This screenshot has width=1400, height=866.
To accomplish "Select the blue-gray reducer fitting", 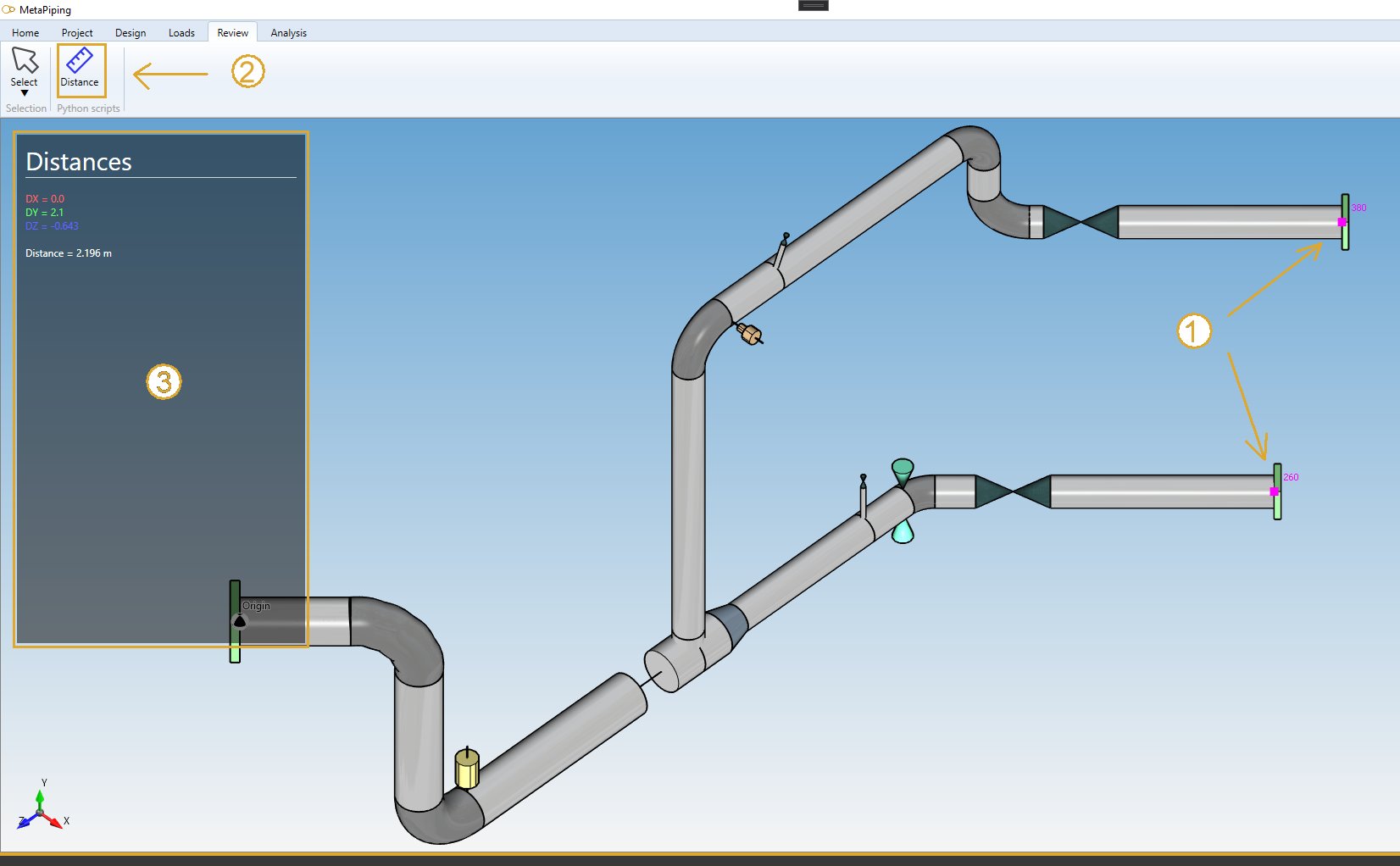I will [730, 624].
